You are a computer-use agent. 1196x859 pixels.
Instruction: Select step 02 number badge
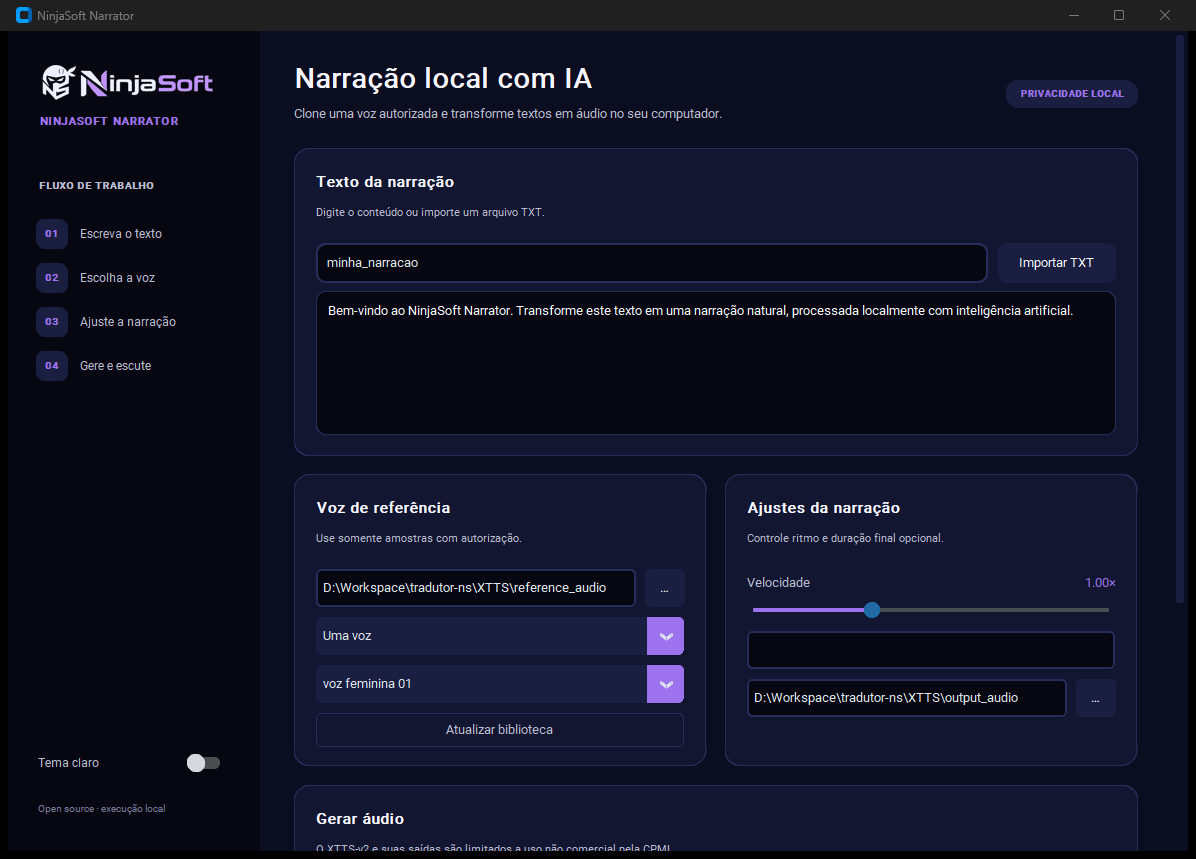(52, 278)
